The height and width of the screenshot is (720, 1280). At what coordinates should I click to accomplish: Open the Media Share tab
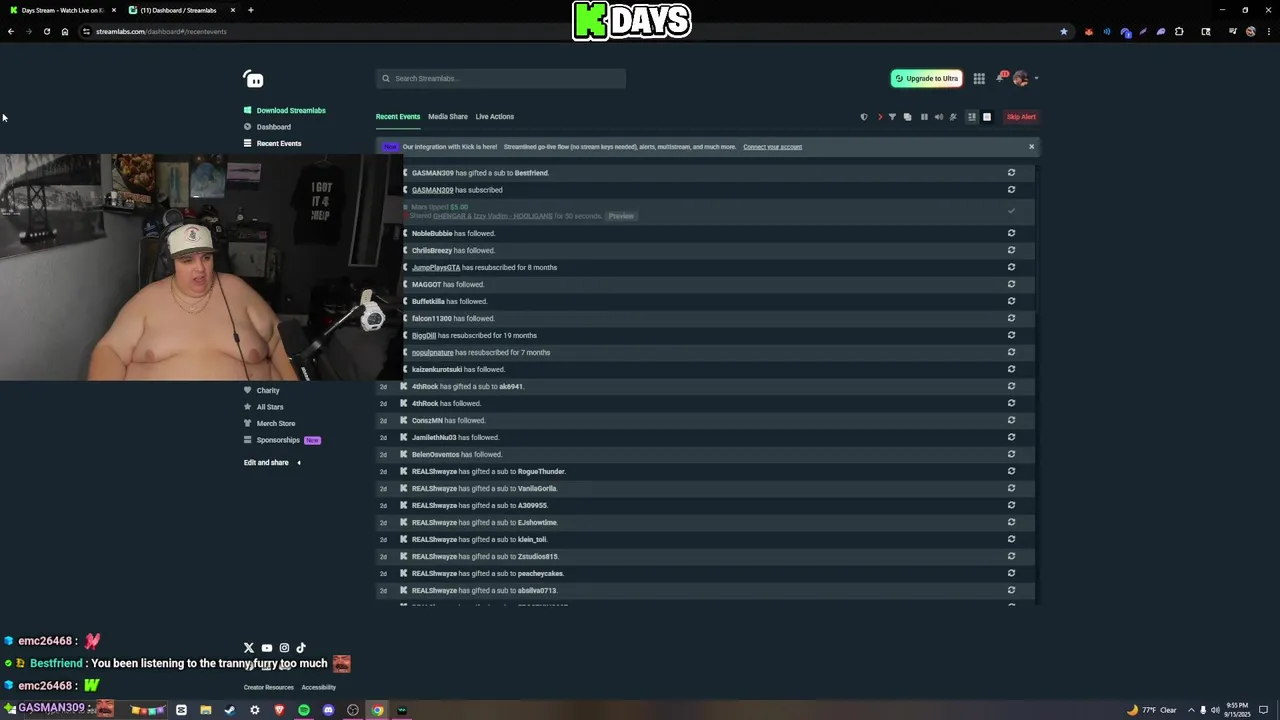click(x=448, y=117)
